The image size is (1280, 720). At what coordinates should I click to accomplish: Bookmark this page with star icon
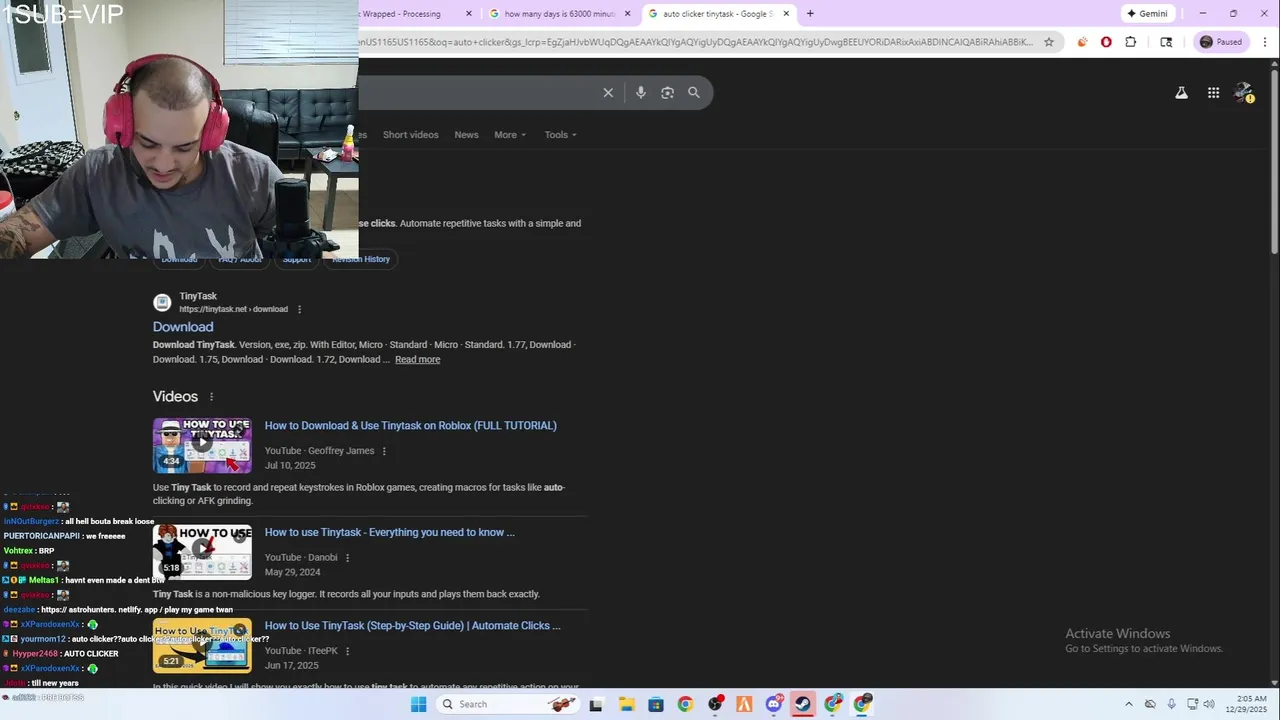tap(1049, 42)
